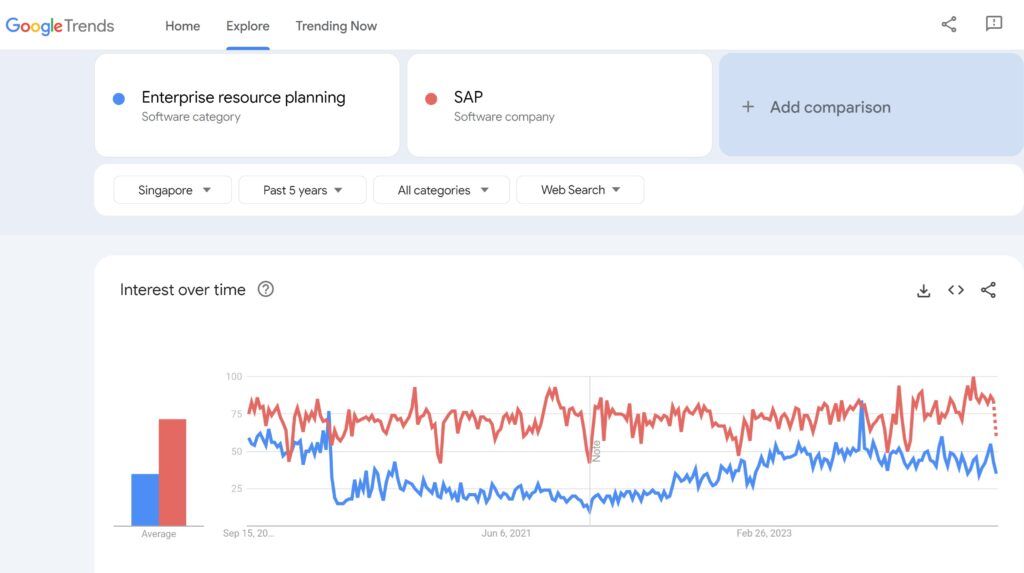Image resolution: width=1024 pixels, height=573 pixels.
Task: Share the Interest over time chart
Action: [x=988, y=290]
